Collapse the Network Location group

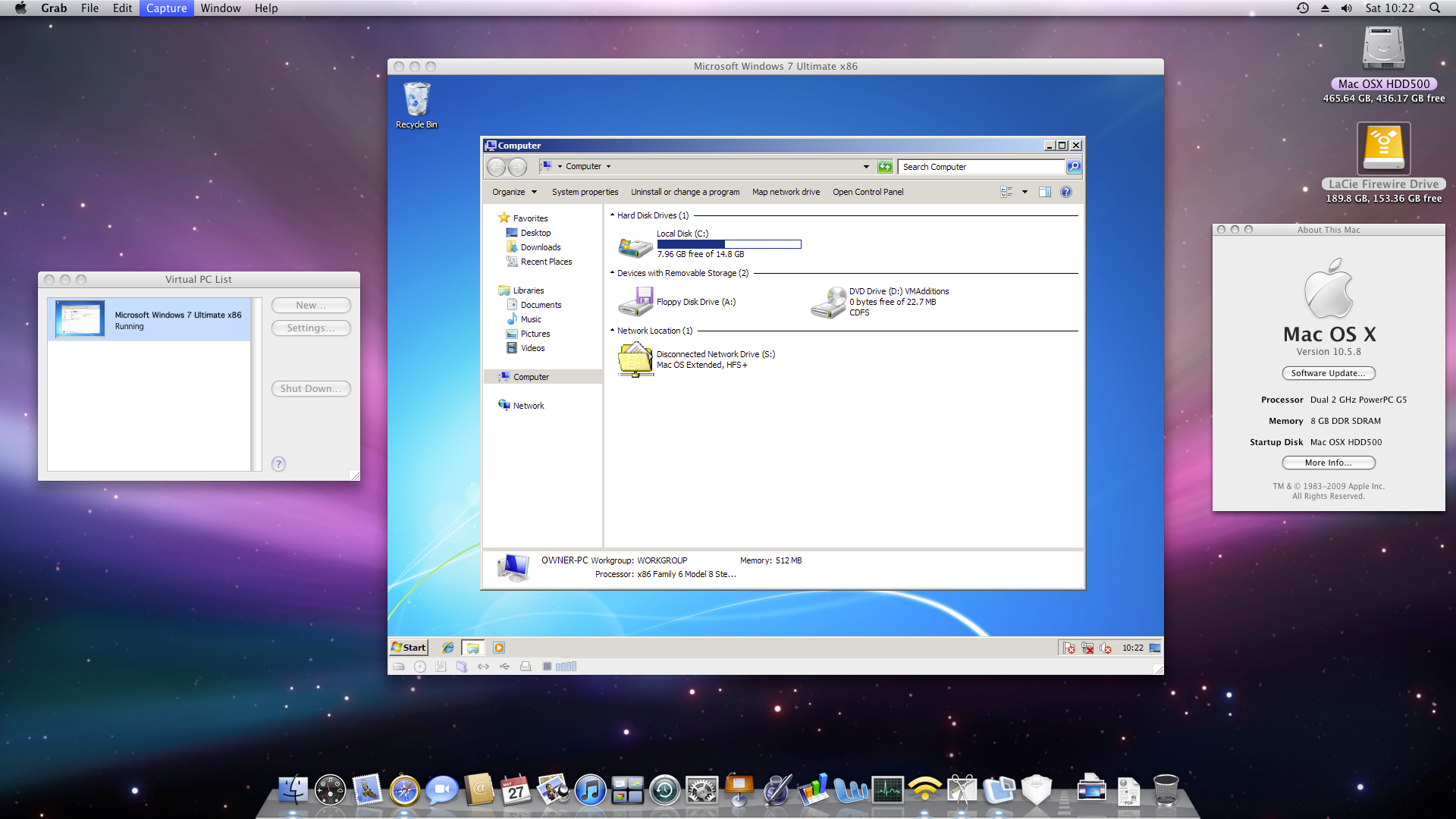click(613, 331)
